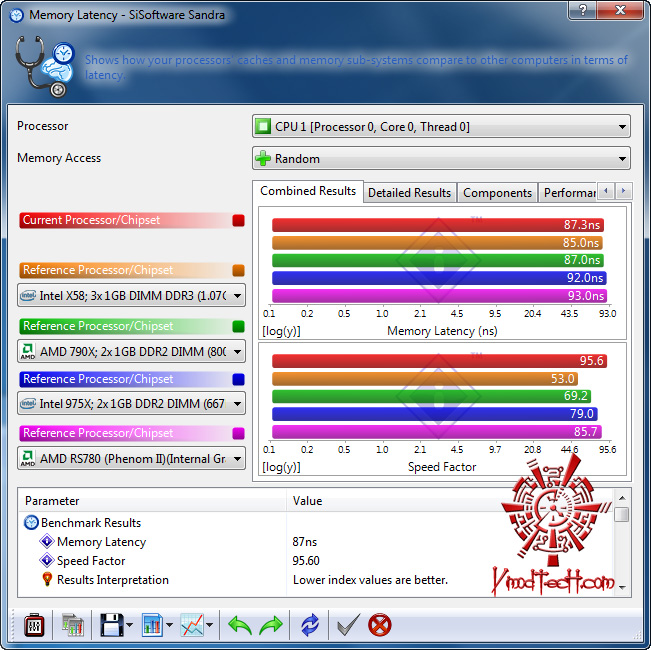Click the floppy disk save icon
This screenshot has width=651, height=650.
[112, 625]
